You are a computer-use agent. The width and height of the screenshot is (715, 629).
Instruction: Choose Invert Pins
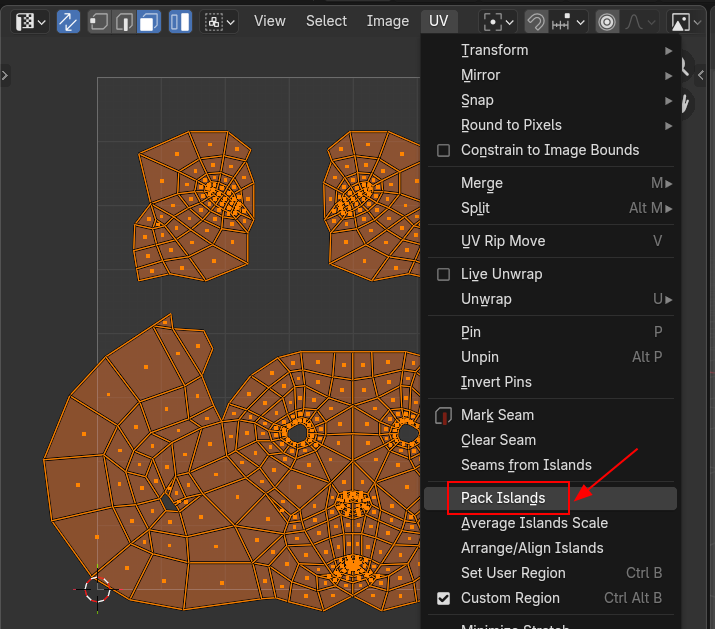550,382
